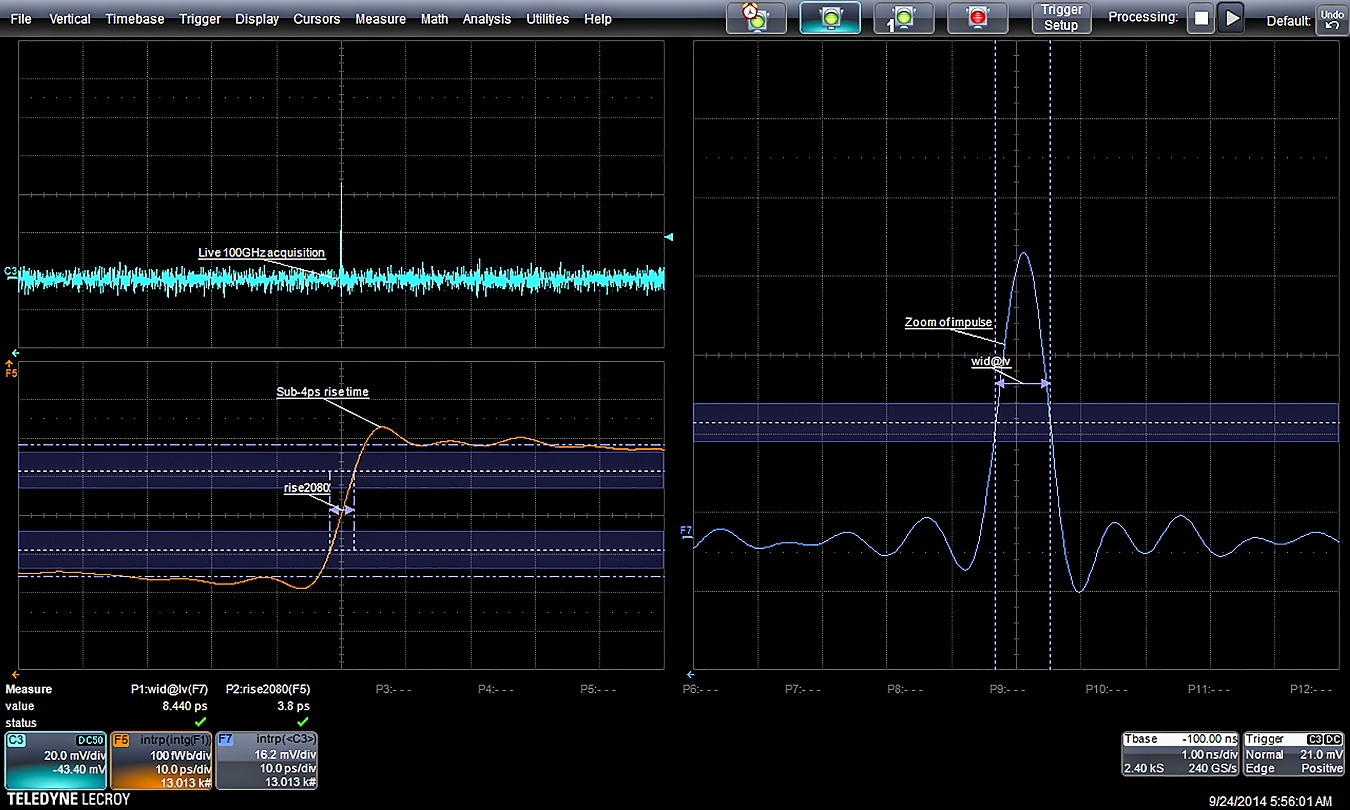The width and height of the screenshot is (1350, 810).
Task: Open the Tbase timebase descriptor box
Action: tap(1180, 753)
